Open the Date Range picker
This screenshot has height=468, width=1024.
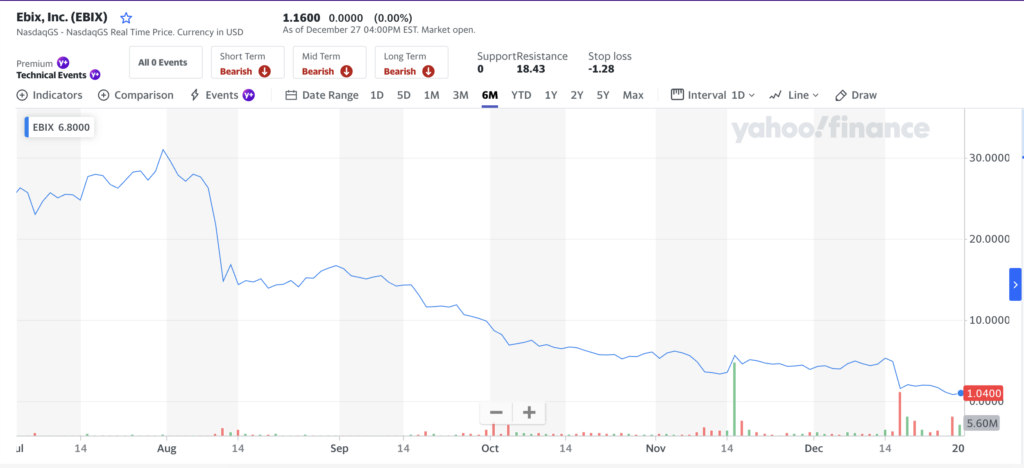click(322, 95)
